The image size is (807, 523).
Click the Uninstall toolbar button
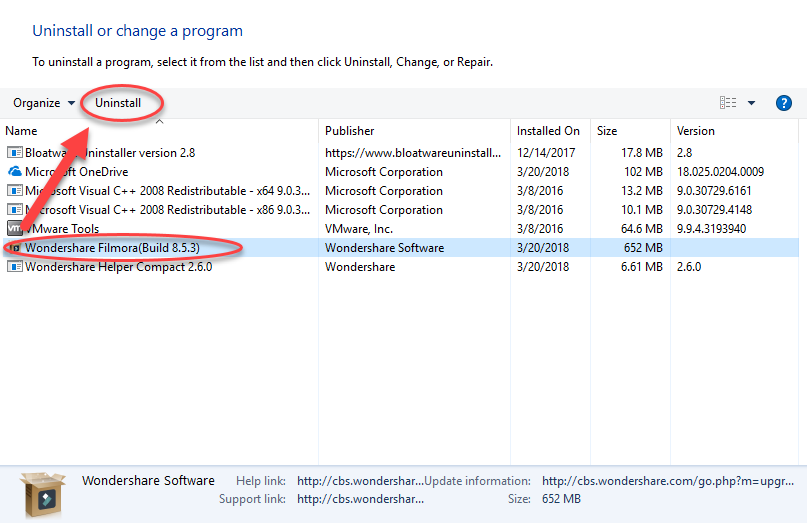pos(118,103)
